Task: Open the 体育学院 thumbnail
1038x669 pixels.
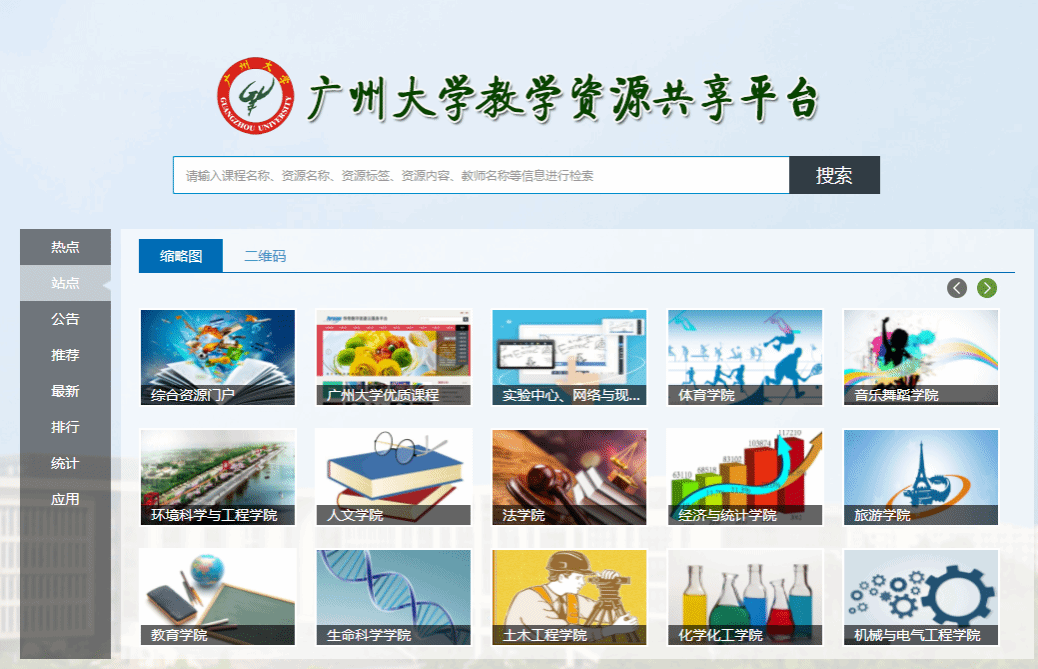Action: point(745,357)
